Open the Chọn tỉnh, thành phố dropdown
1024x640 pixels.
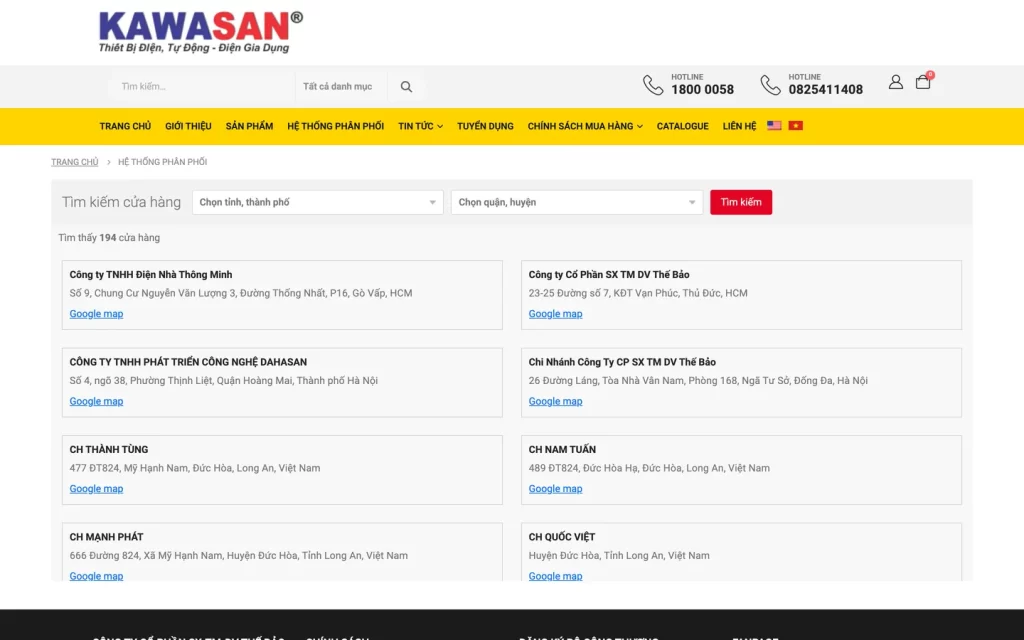[317, 202]
